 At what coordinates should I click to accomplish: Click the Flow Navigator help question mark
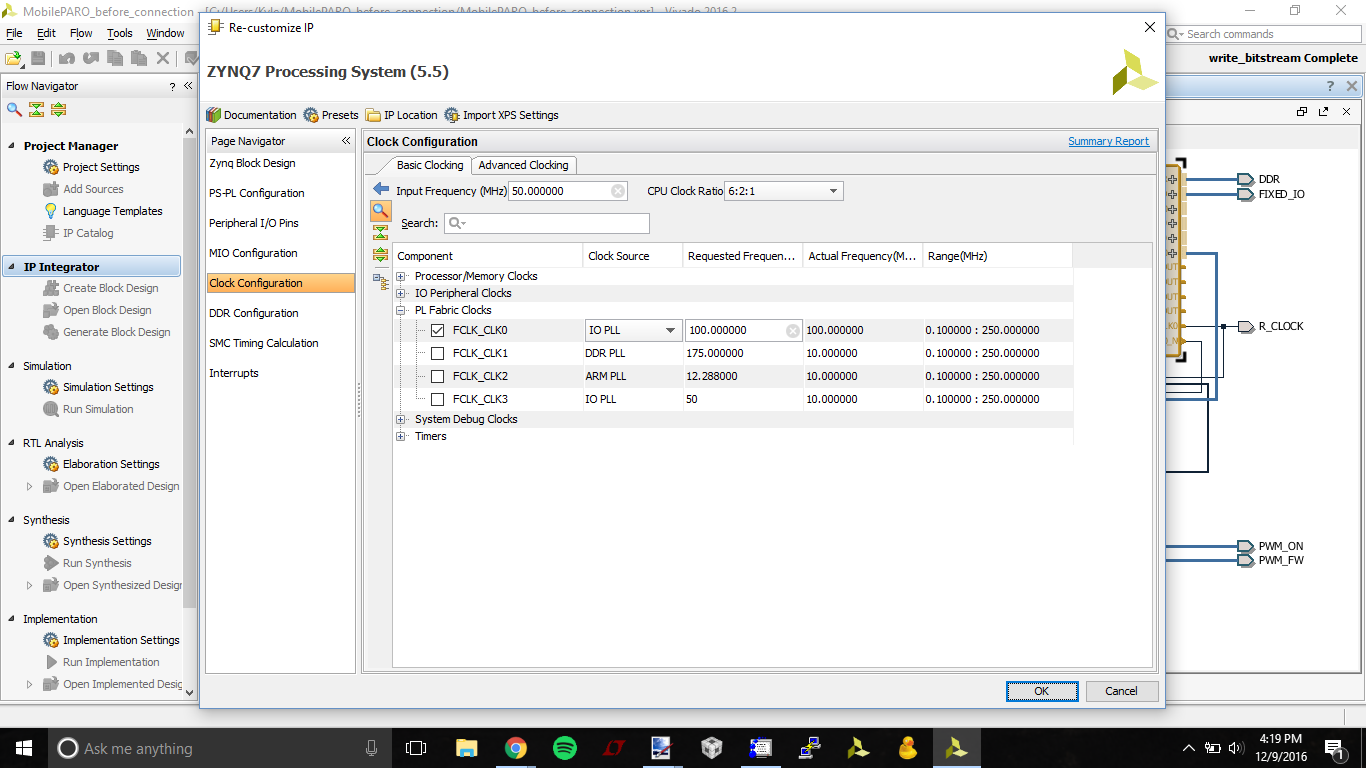click(172, 87)
